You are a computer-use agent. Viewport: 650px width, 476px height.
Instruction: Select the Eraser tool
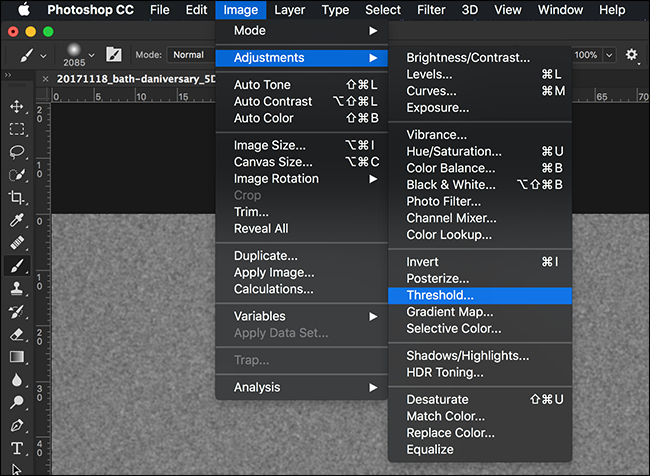(17, 334)
